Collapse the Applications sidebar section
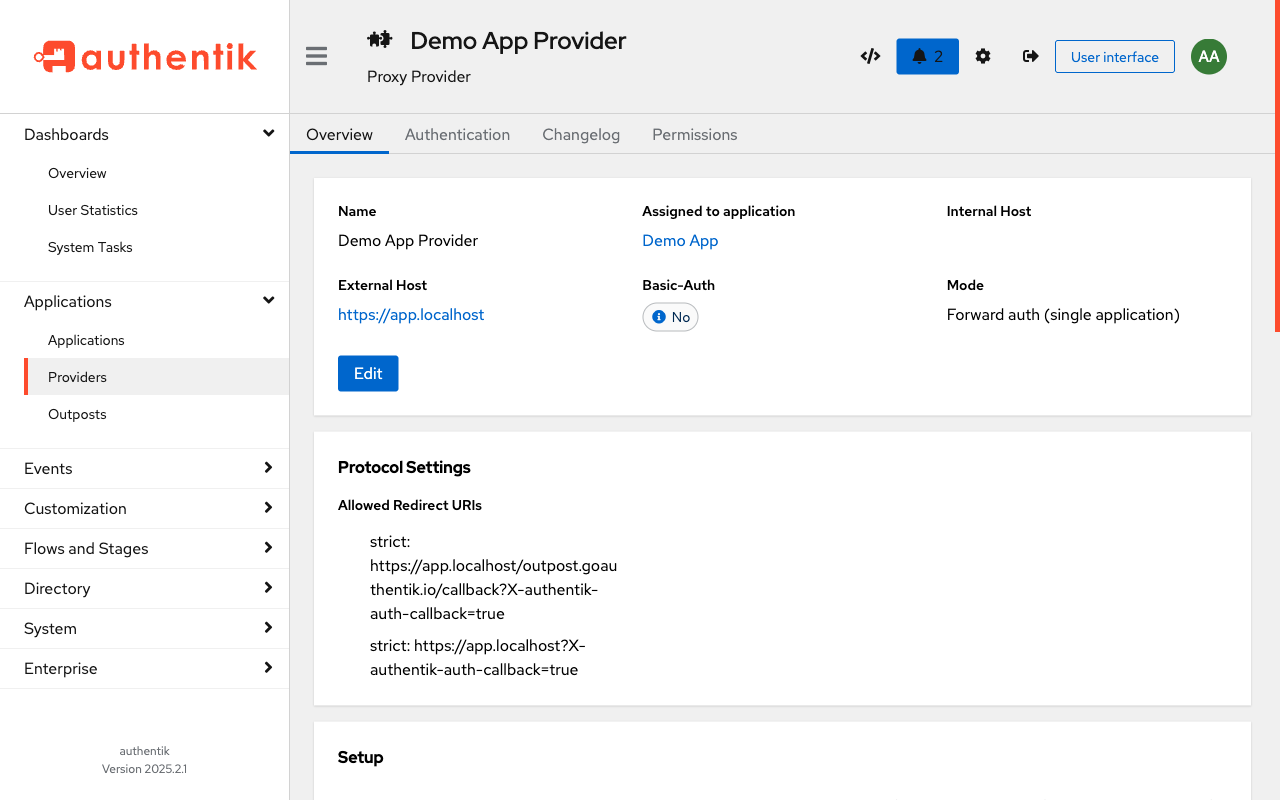The height and width of the screenshot is (800, 1280). pyautogui.click(x=145, y=301)
